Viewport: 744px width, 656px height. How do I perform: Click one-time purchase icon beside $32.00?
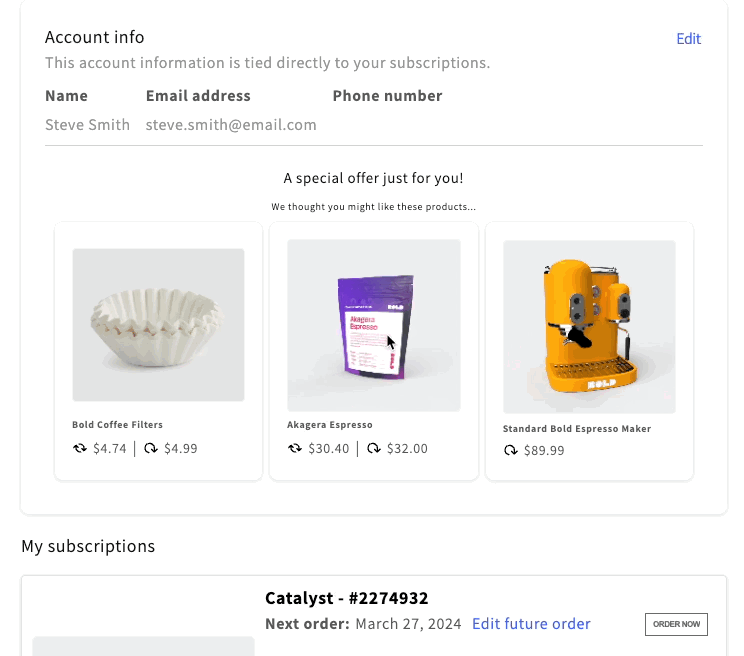pos(373,448)
